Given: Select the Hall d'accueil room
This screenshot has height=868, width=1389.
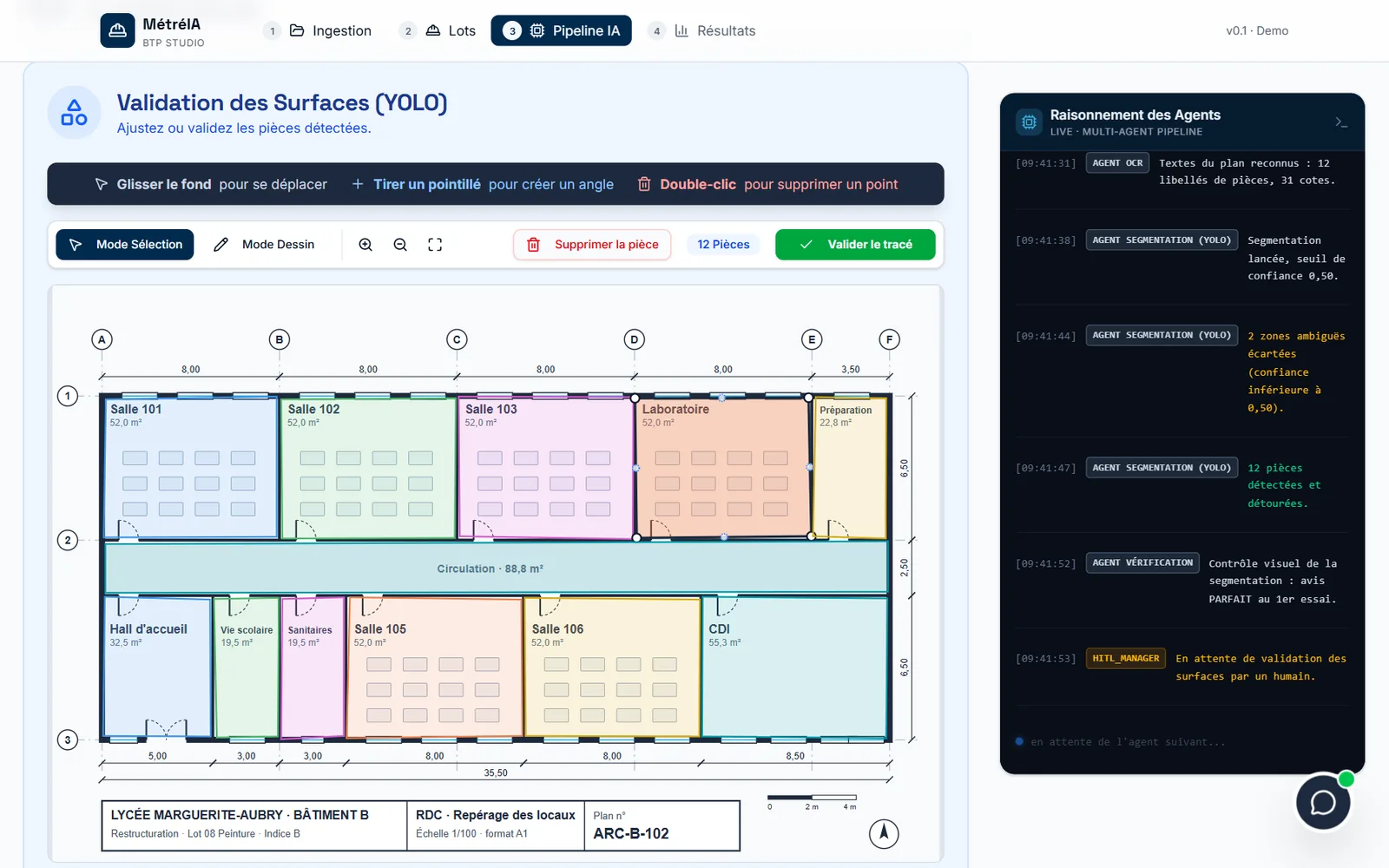Looking at the screenshot, I should pos(157,667).
